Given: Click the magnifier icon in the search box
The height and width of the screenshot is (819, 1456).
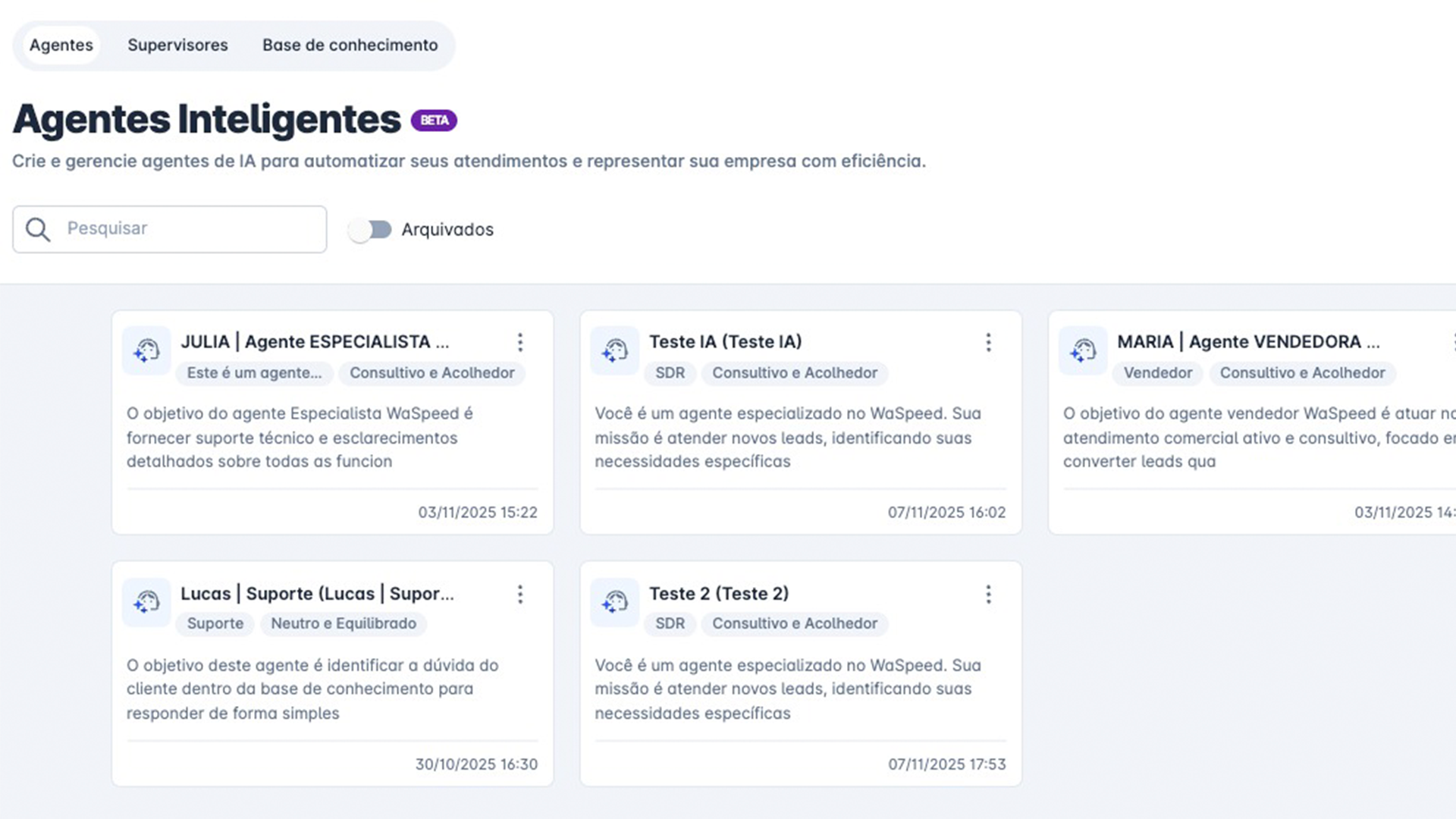Looking at the screenshot, I should (38, 229).
